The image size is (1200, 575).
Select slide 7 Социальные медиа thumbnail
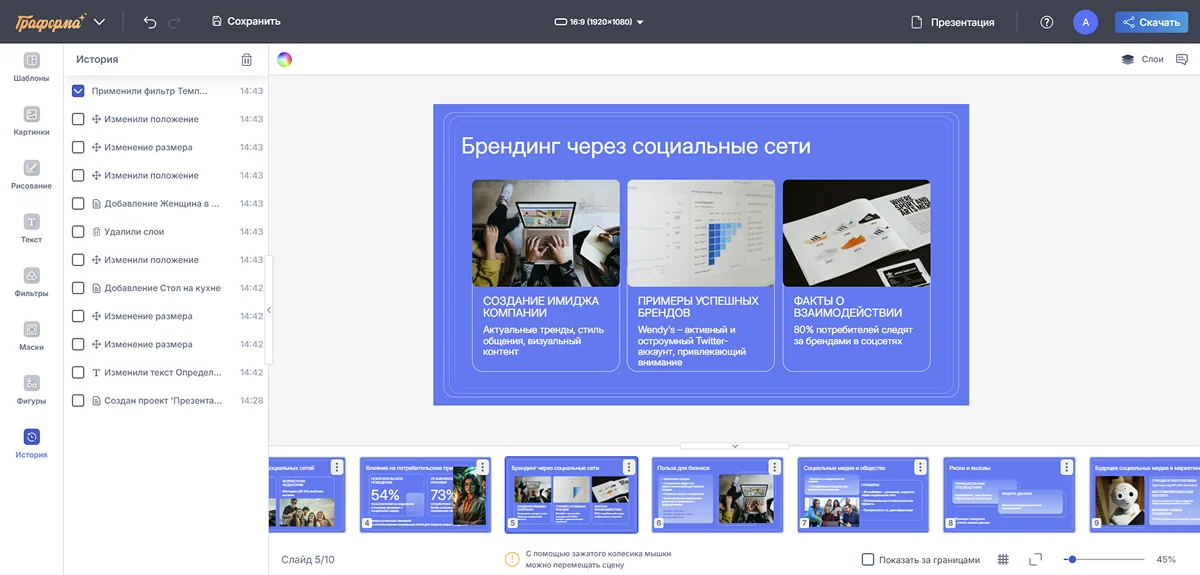click(863, 495)
